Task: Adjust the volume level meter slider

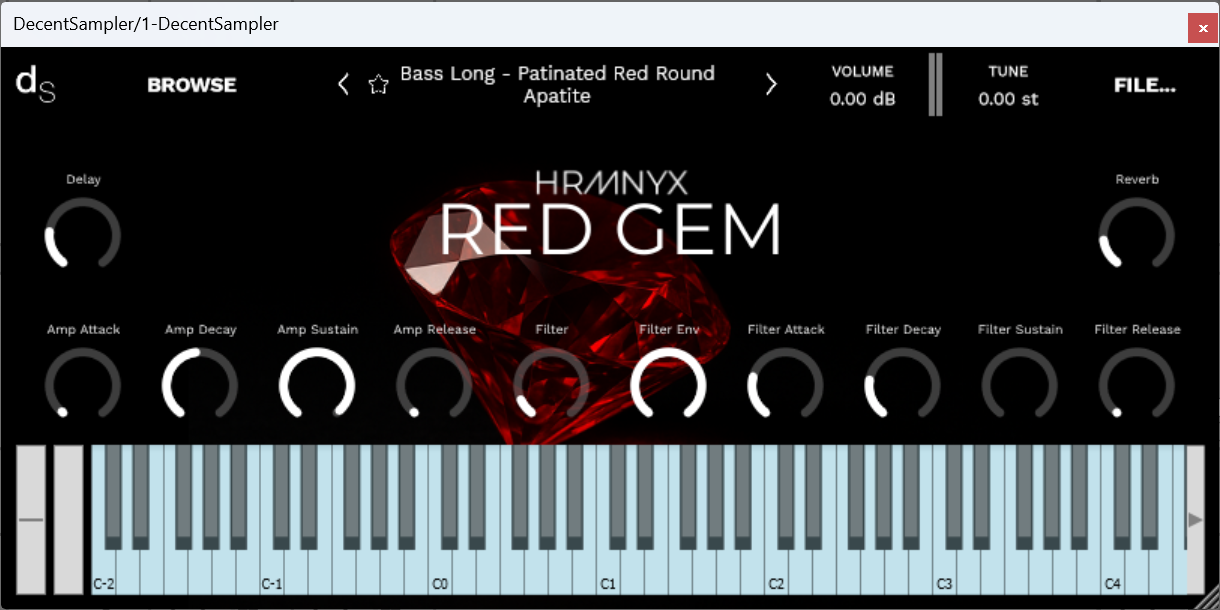Action: (x=935, y=85)
